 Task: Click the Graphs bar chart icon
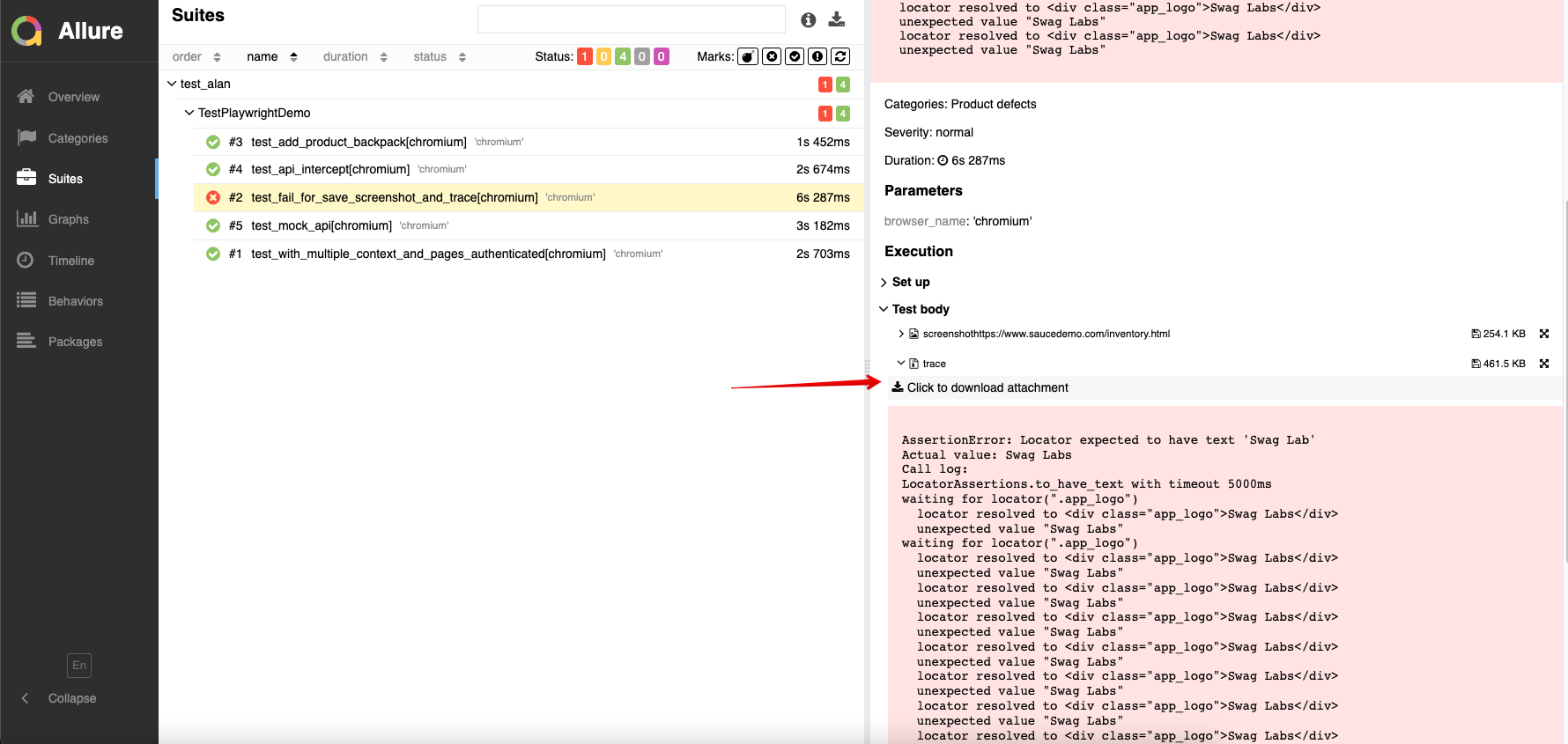[26, 218]
